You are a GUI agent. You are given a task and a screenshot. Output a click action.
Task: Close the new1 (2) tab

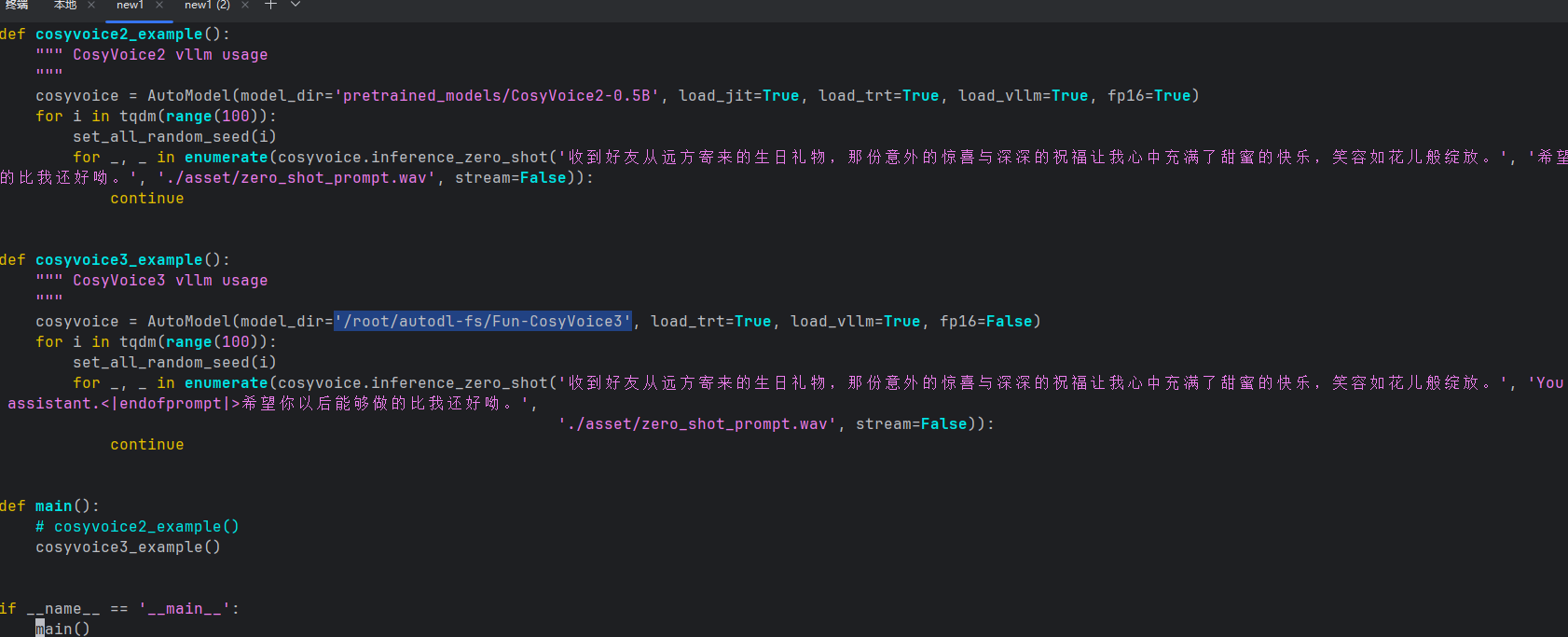point(245,5)
